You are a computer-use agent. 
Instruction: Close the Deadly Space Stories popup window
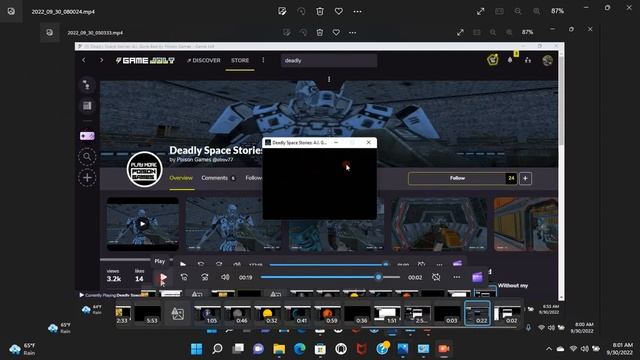pyautogui.click(x=369, y=142)
